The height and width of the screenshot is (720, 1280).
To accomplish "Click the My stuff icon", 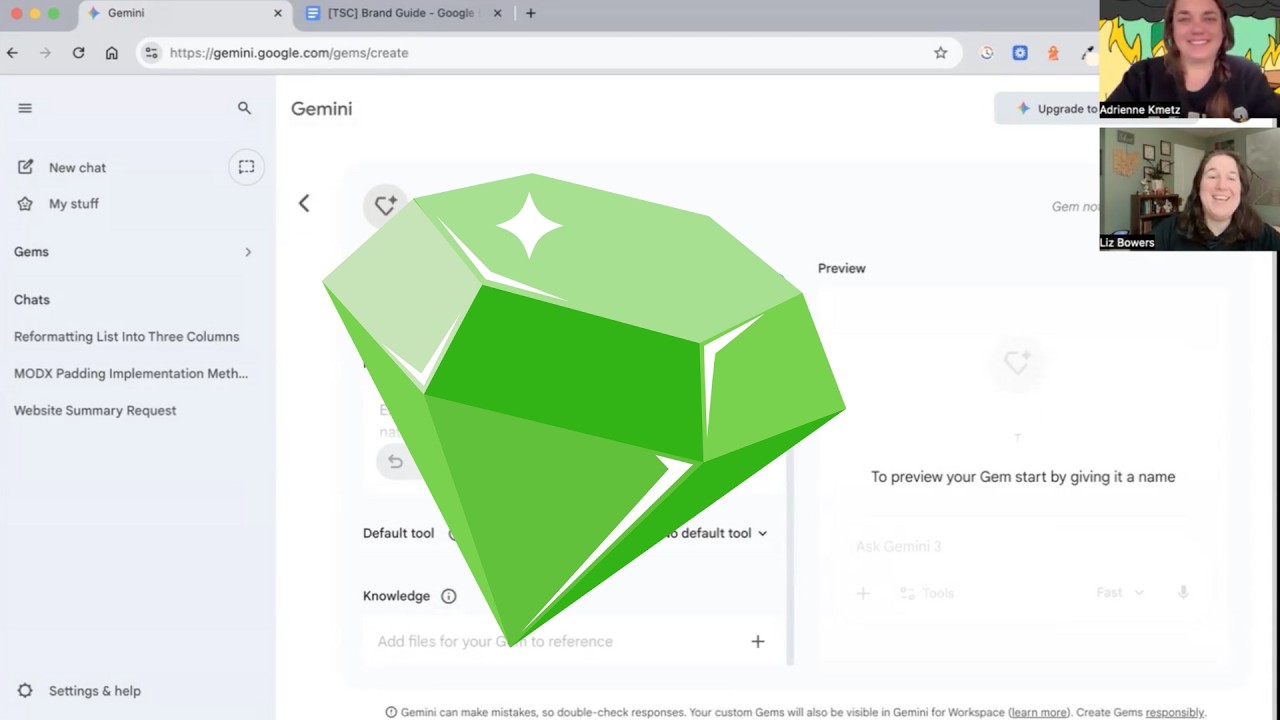I will [26, 203].
